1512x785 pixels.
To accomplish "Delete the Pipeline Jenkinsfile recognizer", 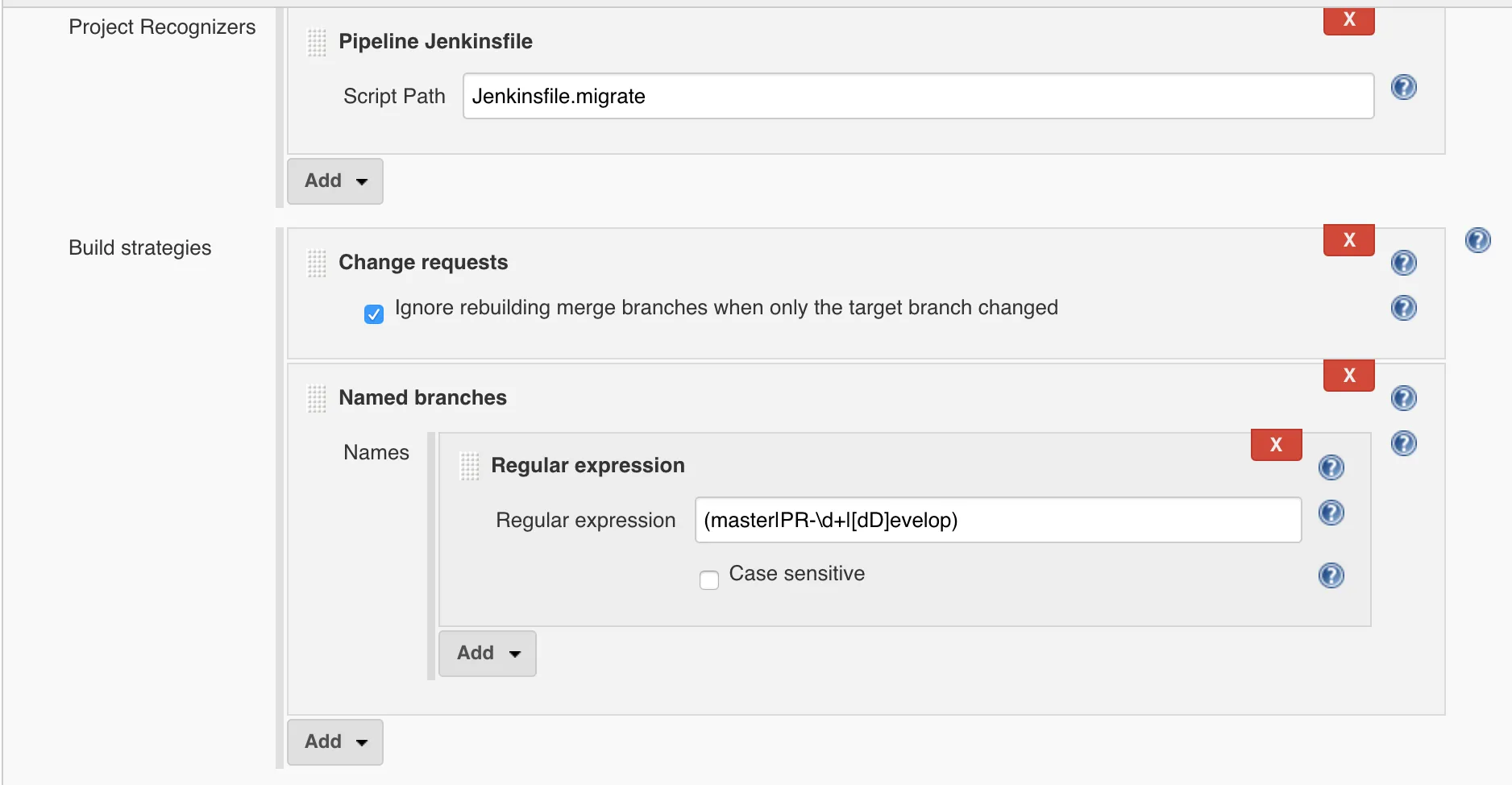I will [1348, 20].
